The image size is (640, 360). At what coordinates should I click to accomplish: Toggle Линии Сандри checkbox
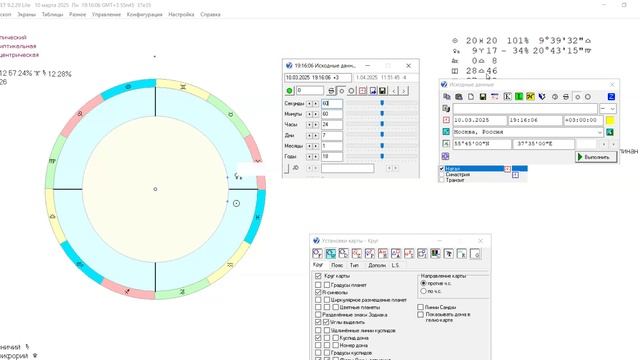coord(420,307)
